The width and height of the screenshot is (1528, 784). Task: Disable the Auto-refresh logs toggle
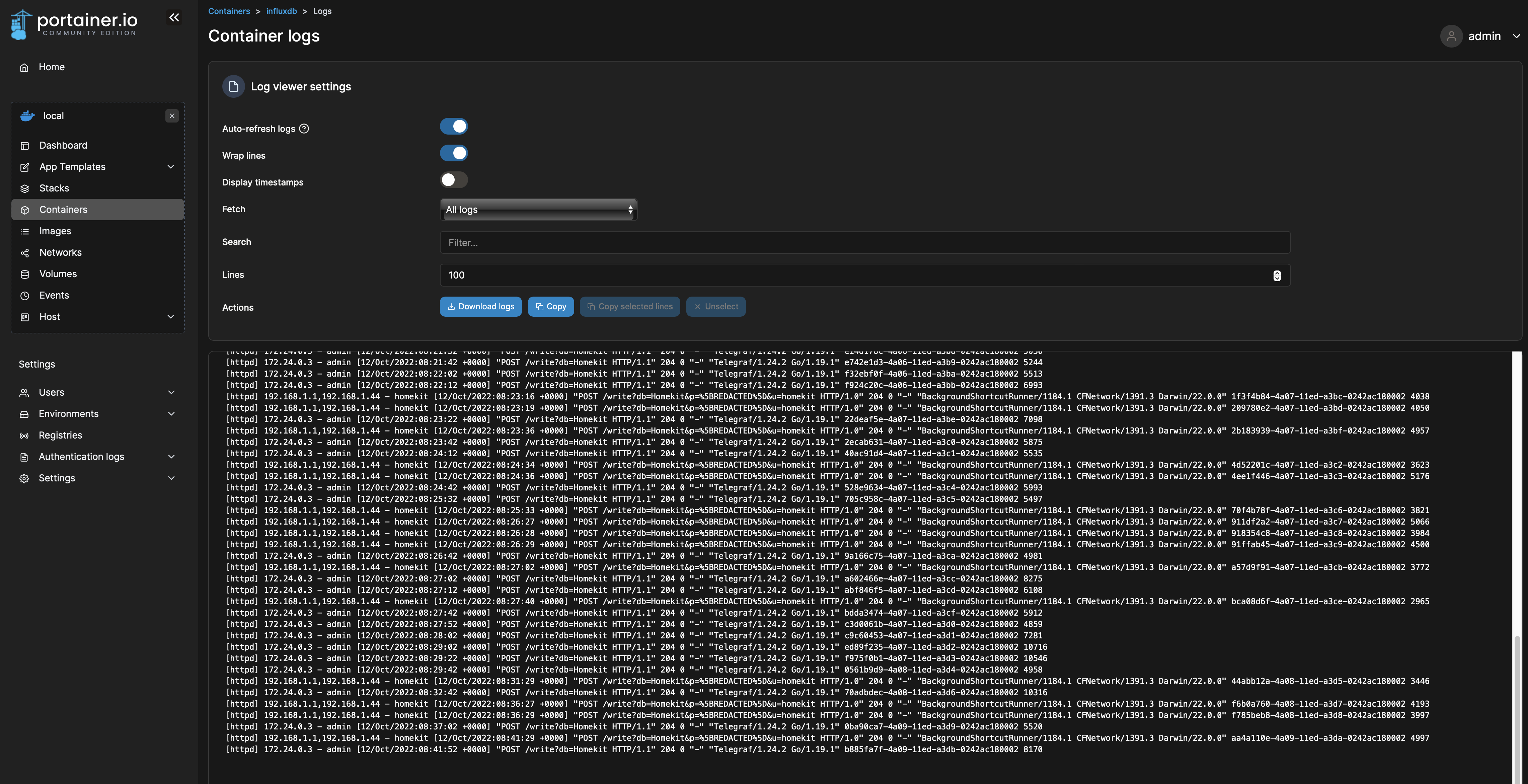pos(454,126)
